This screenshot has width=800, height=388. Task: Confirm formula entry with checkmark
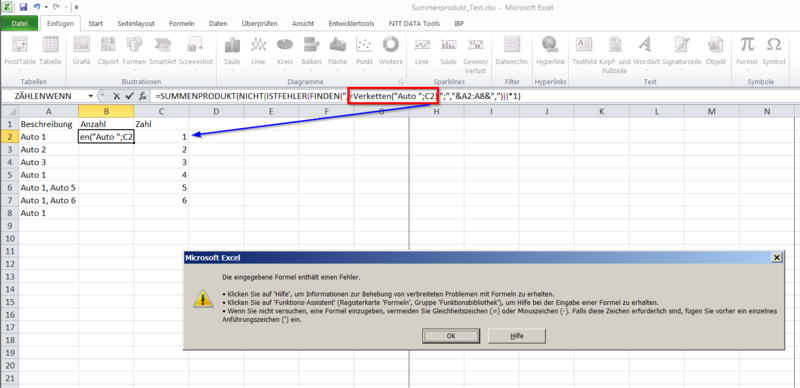(x=130, y=95)
